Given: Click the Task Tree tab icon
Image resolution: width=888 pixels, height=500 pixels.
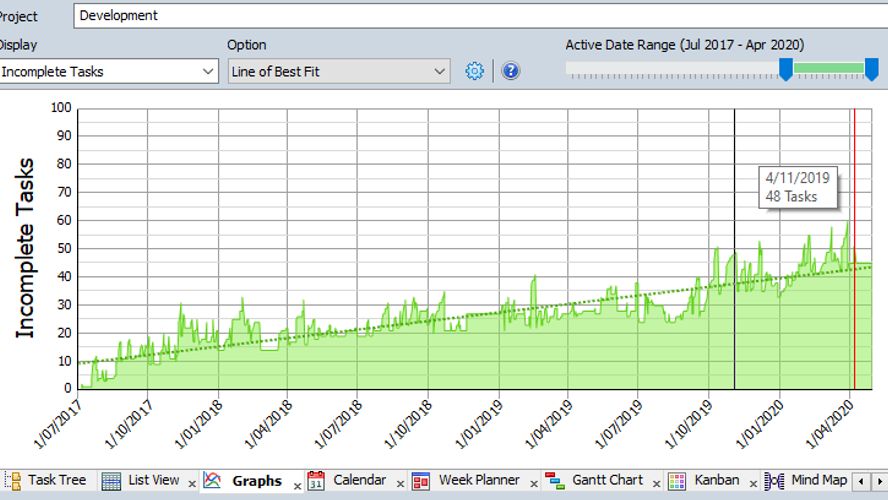Looking at the screenshot, I should pyautogui.click(x=13, y=481).
